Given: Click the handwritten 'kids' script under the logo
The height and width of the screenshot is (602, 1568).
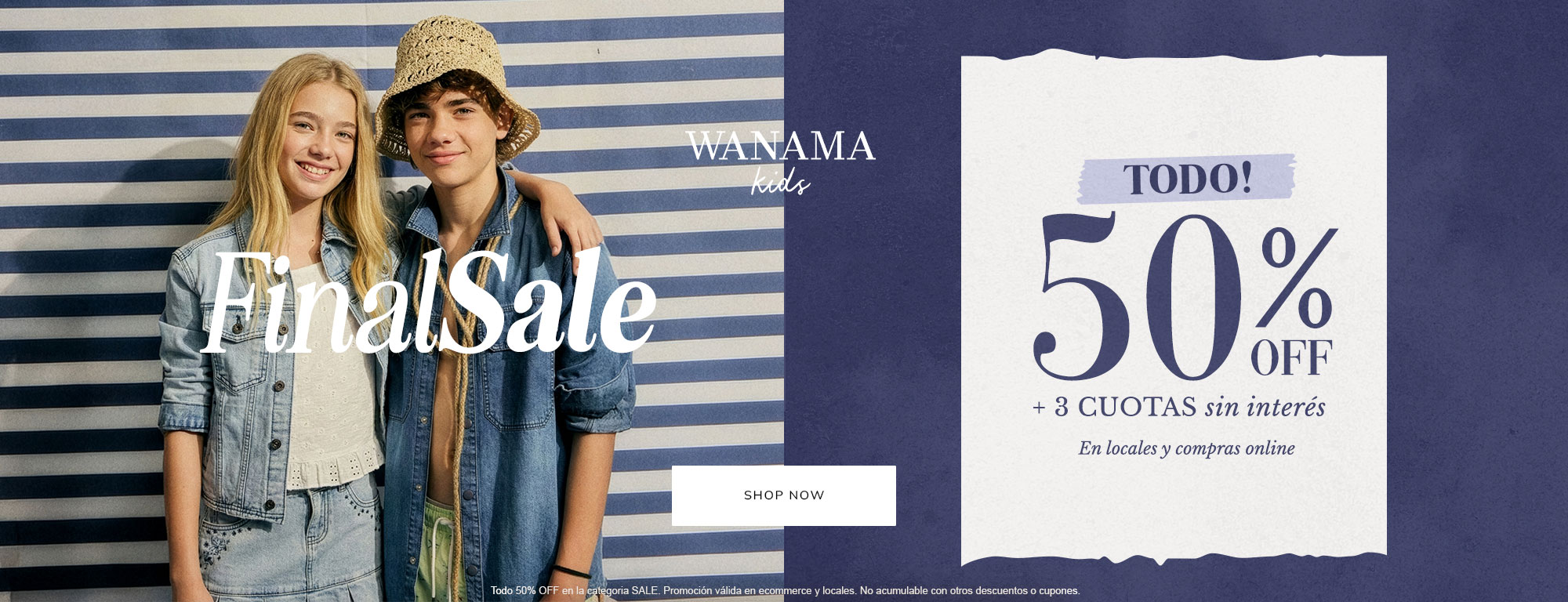Looking at the screenshot, I should coord(780,181).
